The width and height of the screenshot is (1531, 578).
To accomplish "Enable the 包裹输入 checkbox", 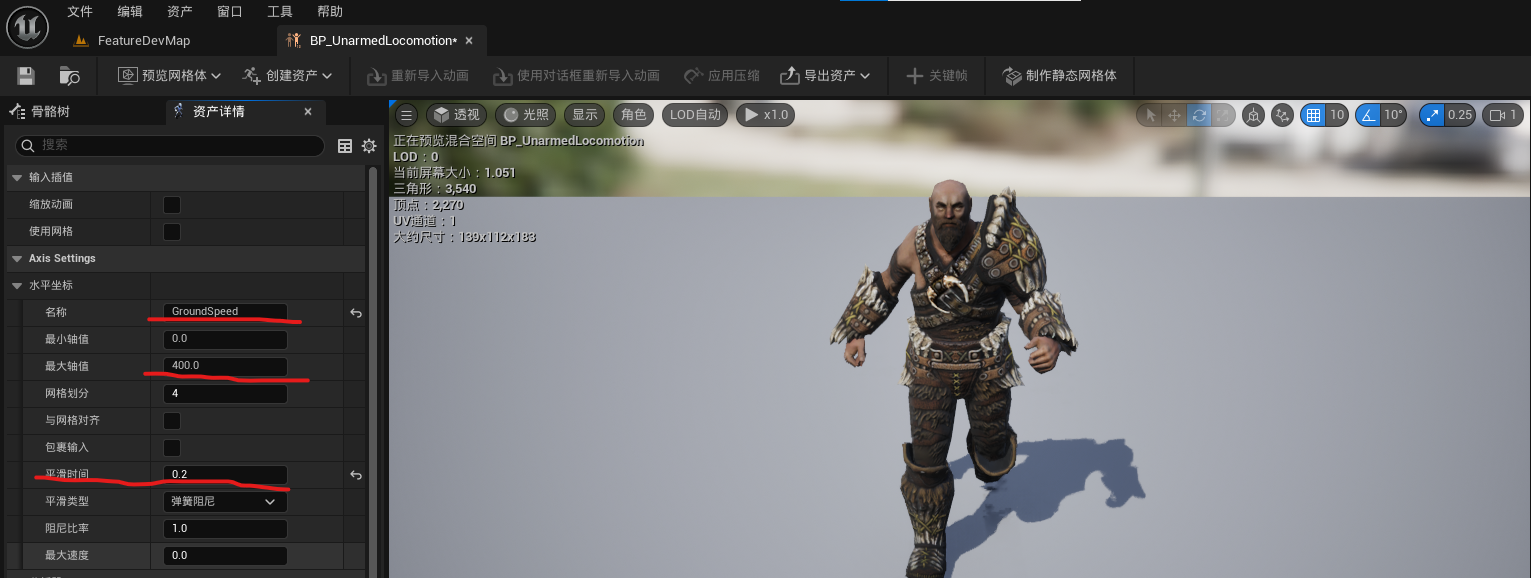I will pyautogui.click(x=172, y=448).
